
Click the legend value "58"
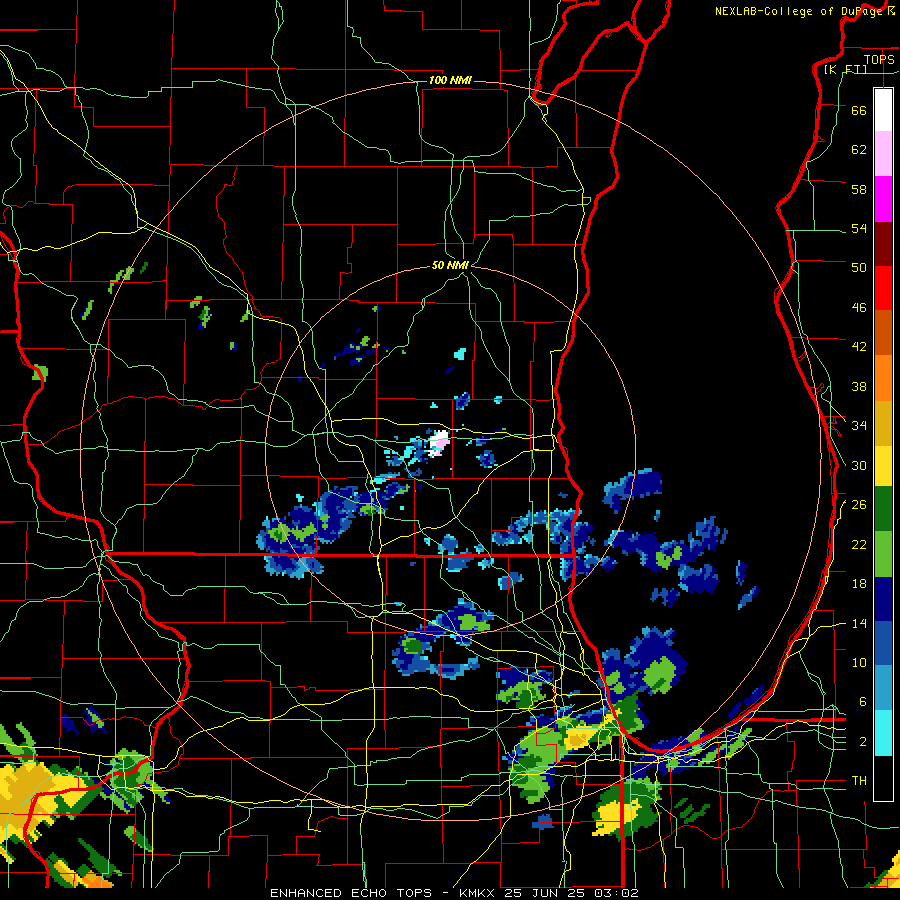[x=859, y=189]
